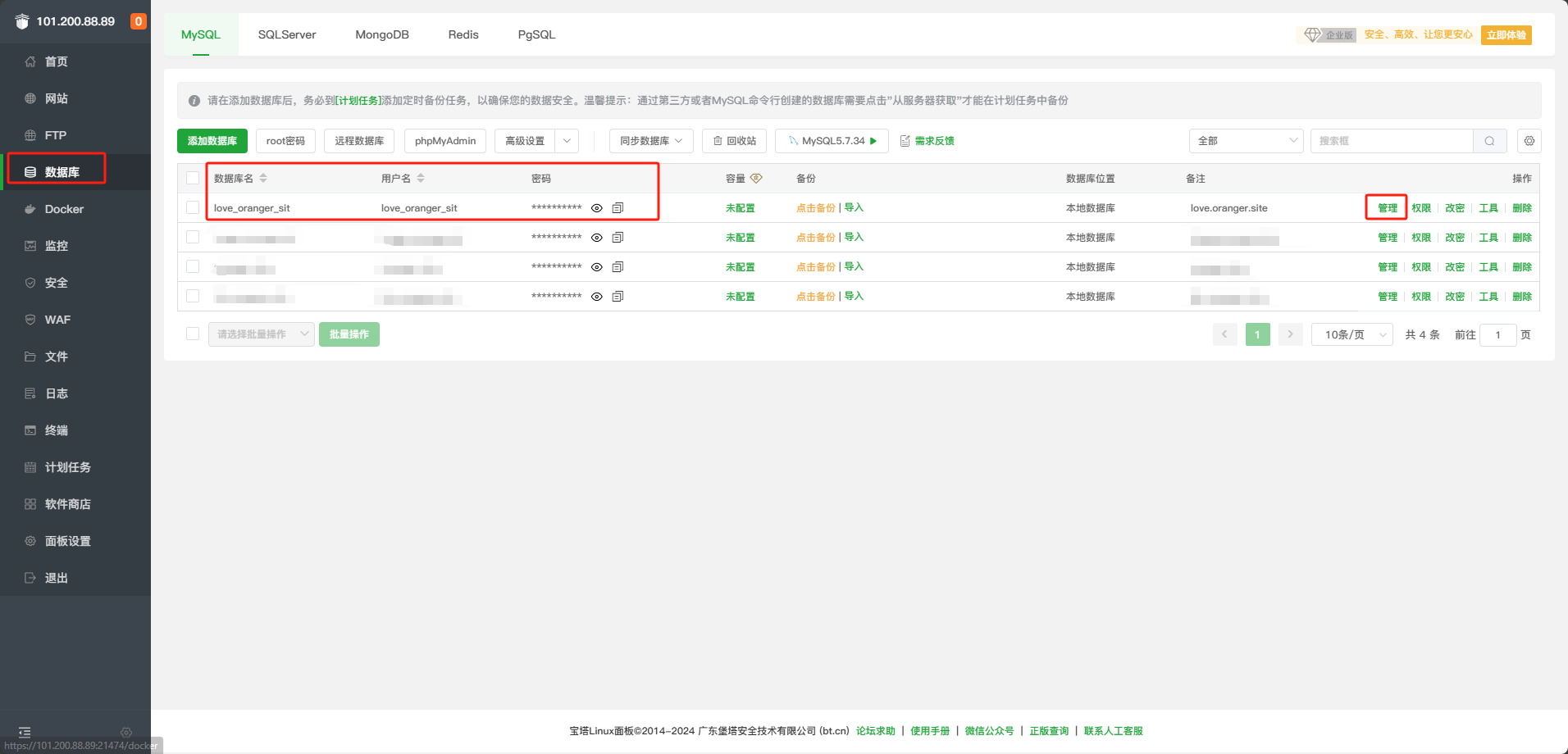Click the collapse sidebar menu icon at bottom

click(x=25, y=732)
